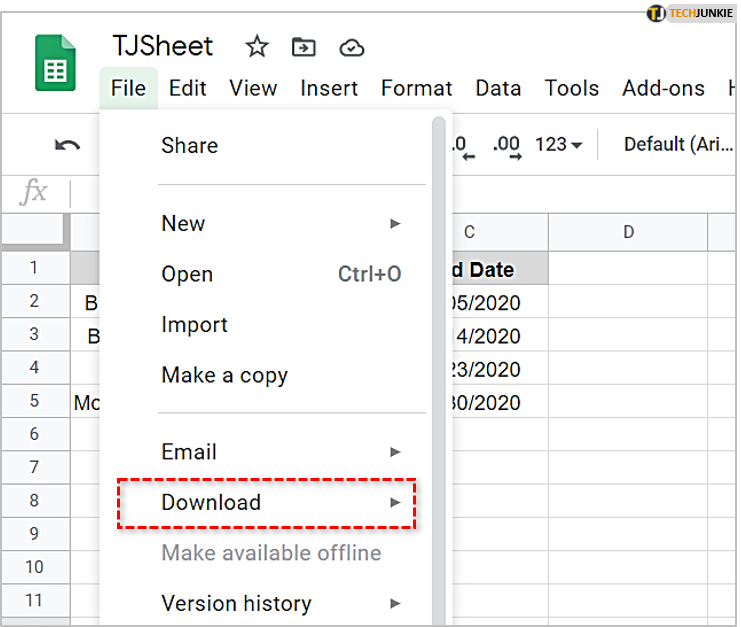This screenshot has width=741, height=627.
Task: Open the Format menu
Action: (416, 88)
